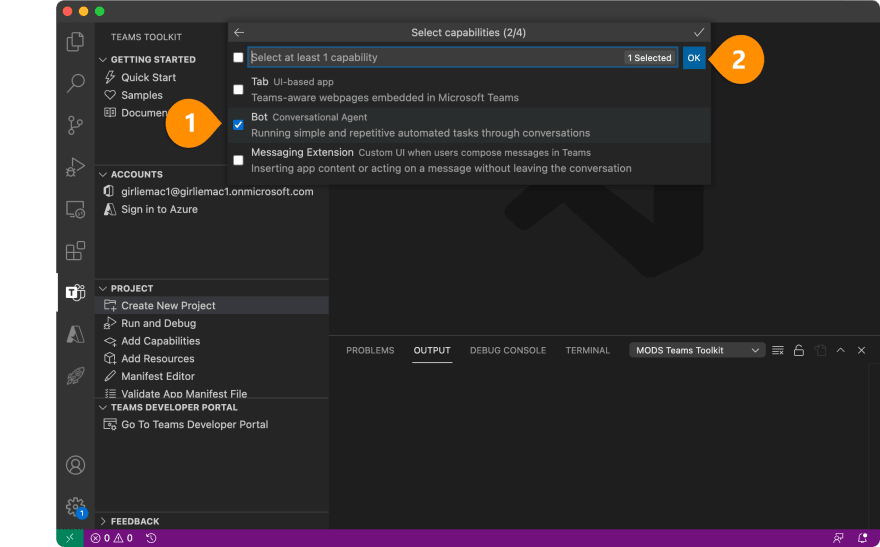Click Go To Teams Developer Portal
Image resolution: width=880 pixels, height=547 pixels.
point(195,425)
